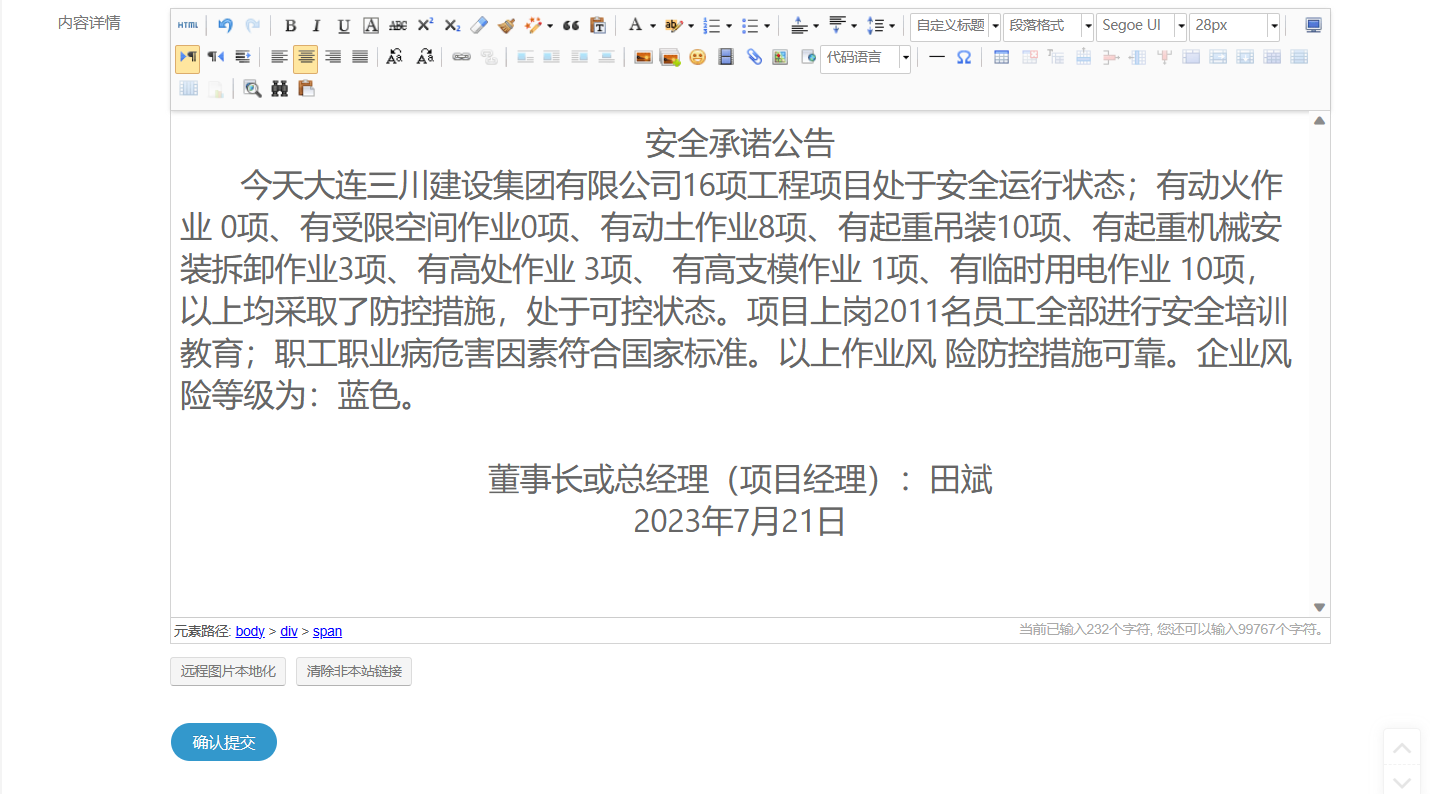Click the 远程图片本地化 button

point(229,671)
